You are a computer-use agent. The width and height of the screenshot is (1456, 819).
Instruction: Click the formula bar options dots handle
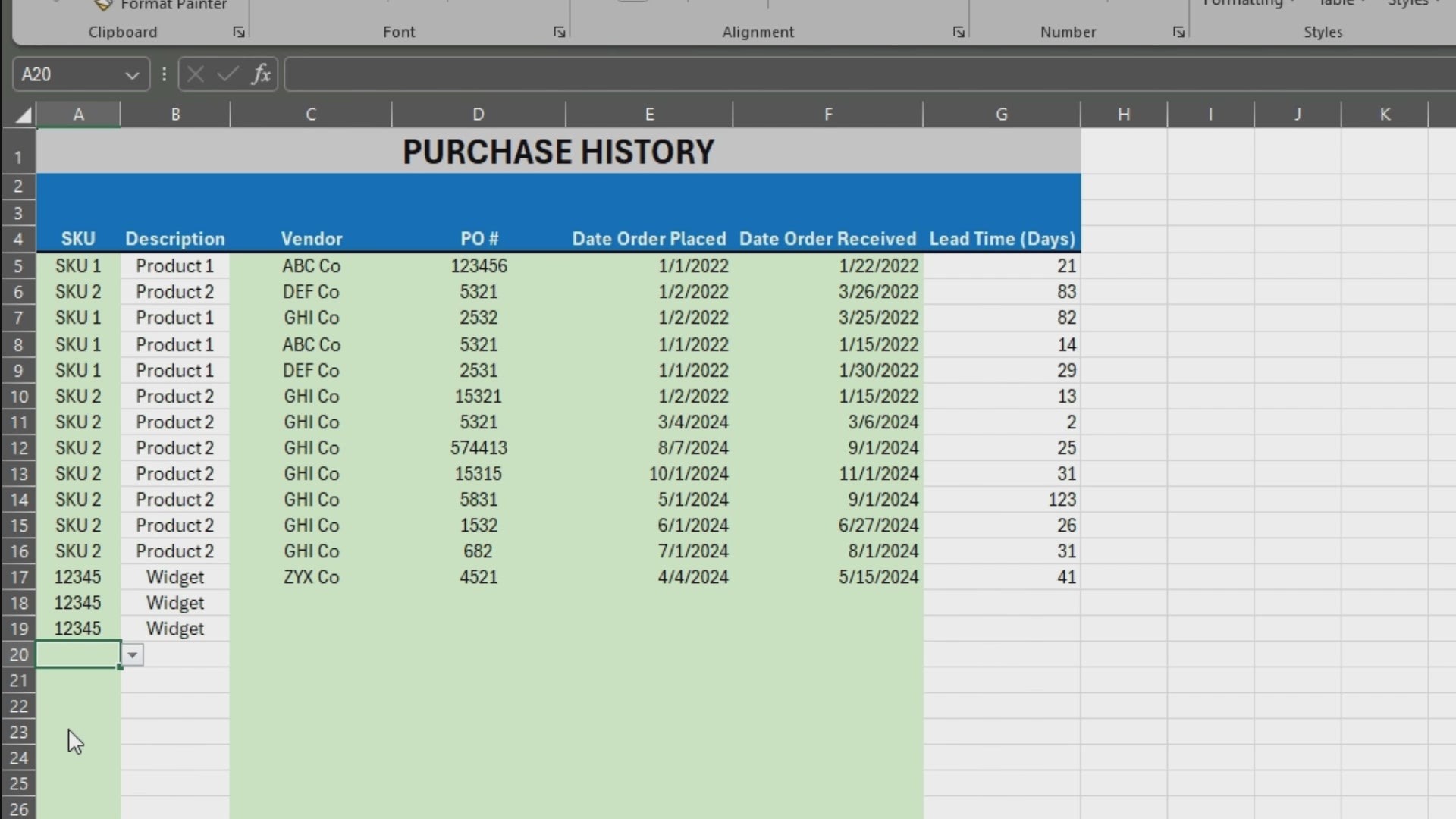point(164,74)
